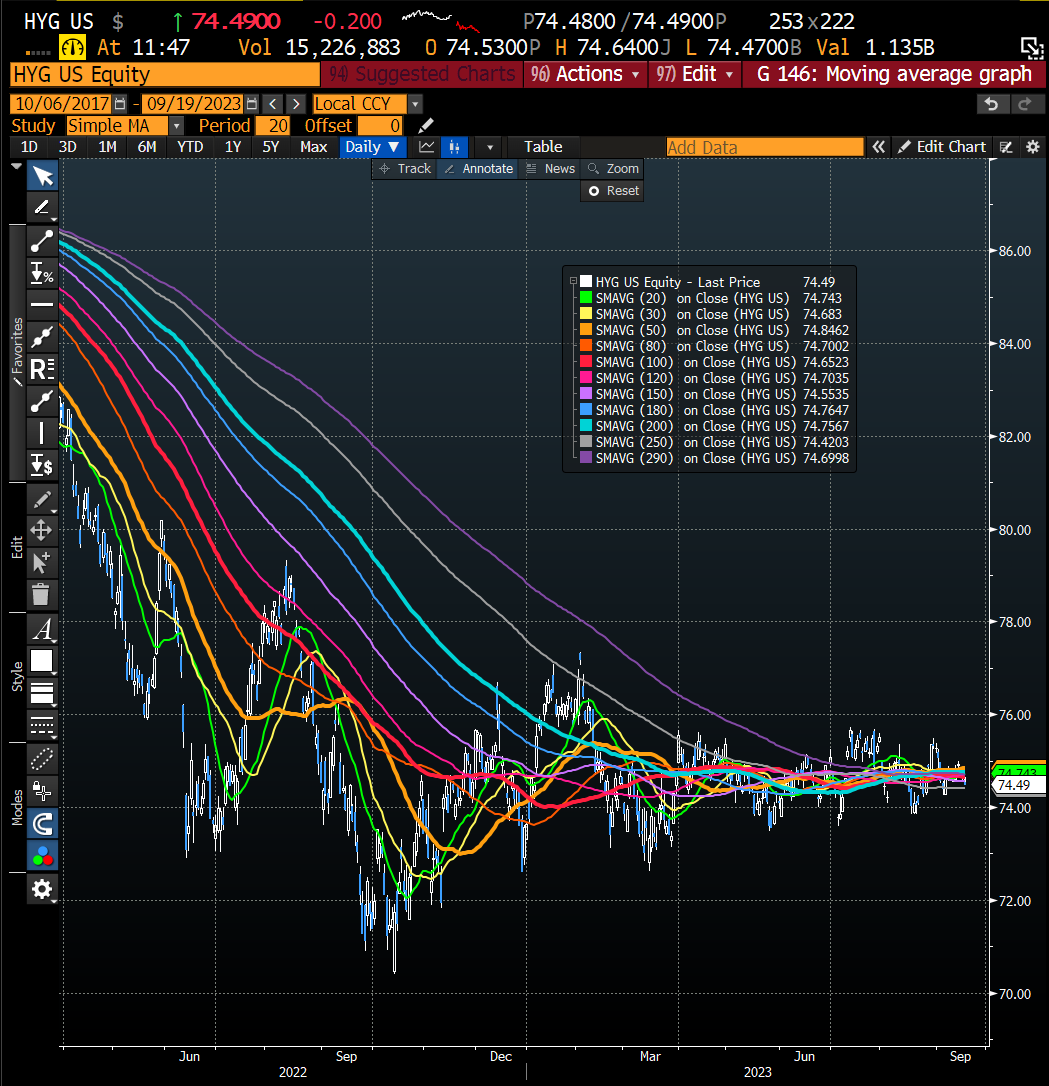Viewport: 1049px width, 1086px height.
Task: Collapse the legend box expander
Action: pyautogui.click(x=573, y=281)
